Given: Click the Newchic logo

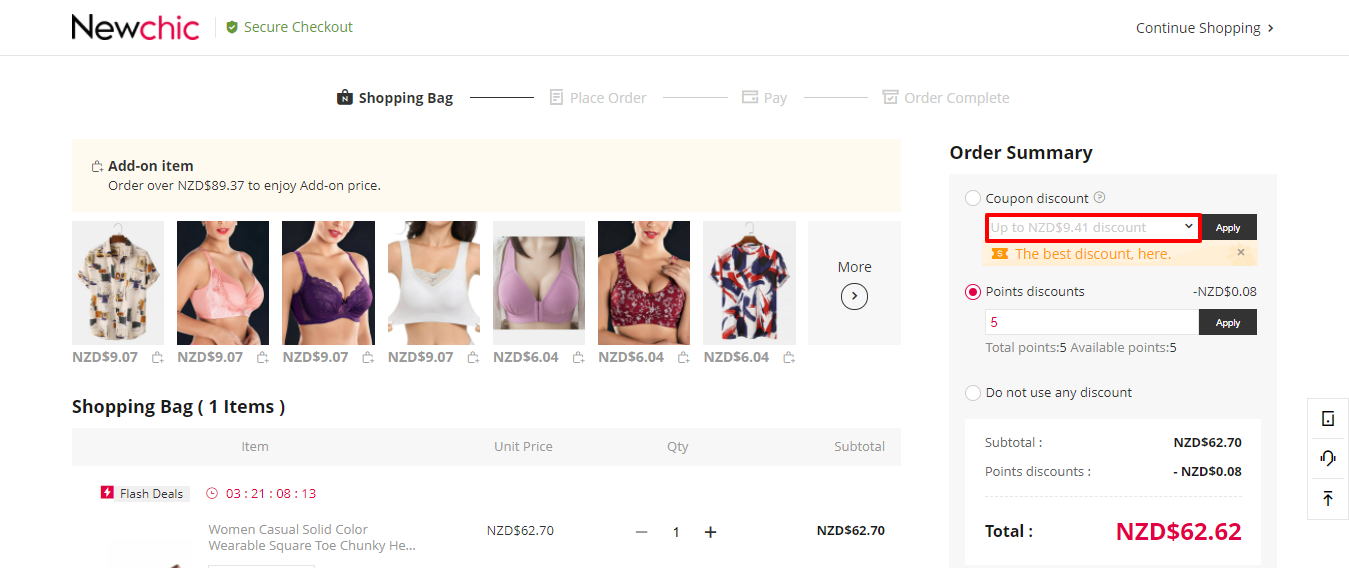Looking at the screenshot, I should 135,27.
